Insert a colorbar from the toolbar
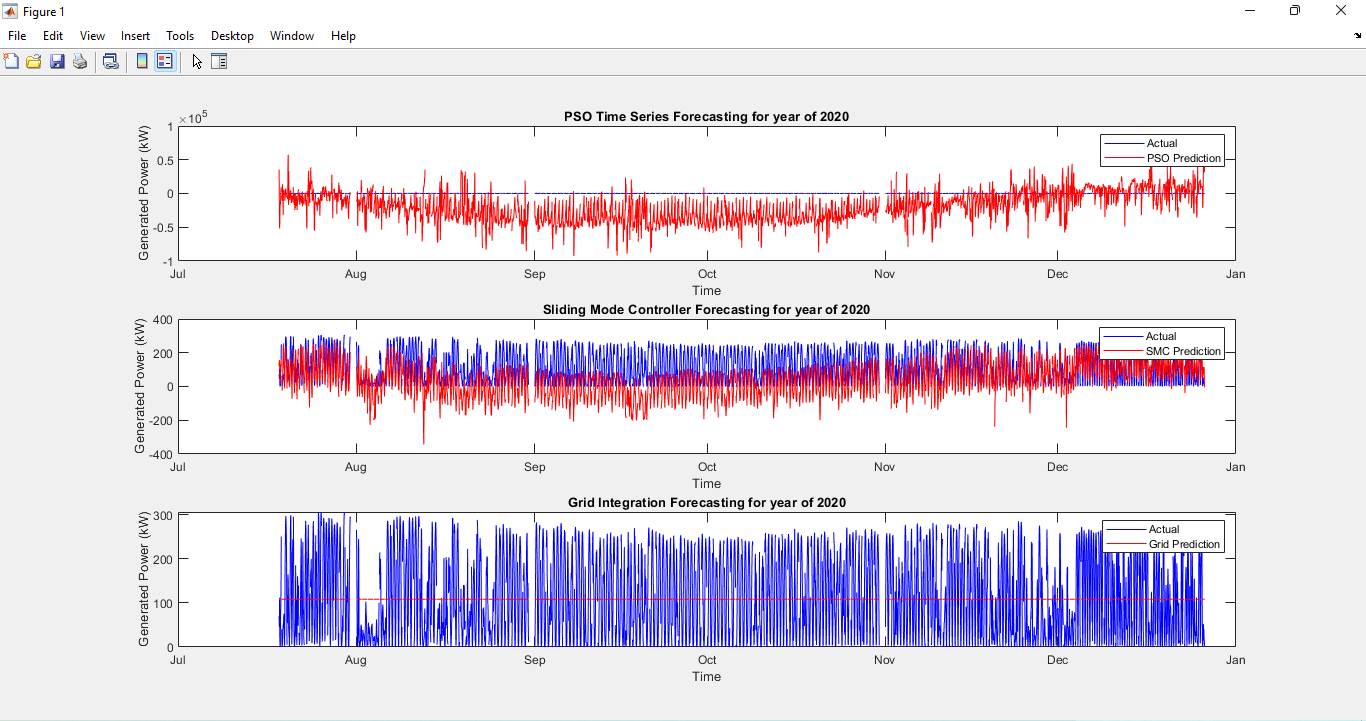The image size is (1366, 721). click(142, 61)
